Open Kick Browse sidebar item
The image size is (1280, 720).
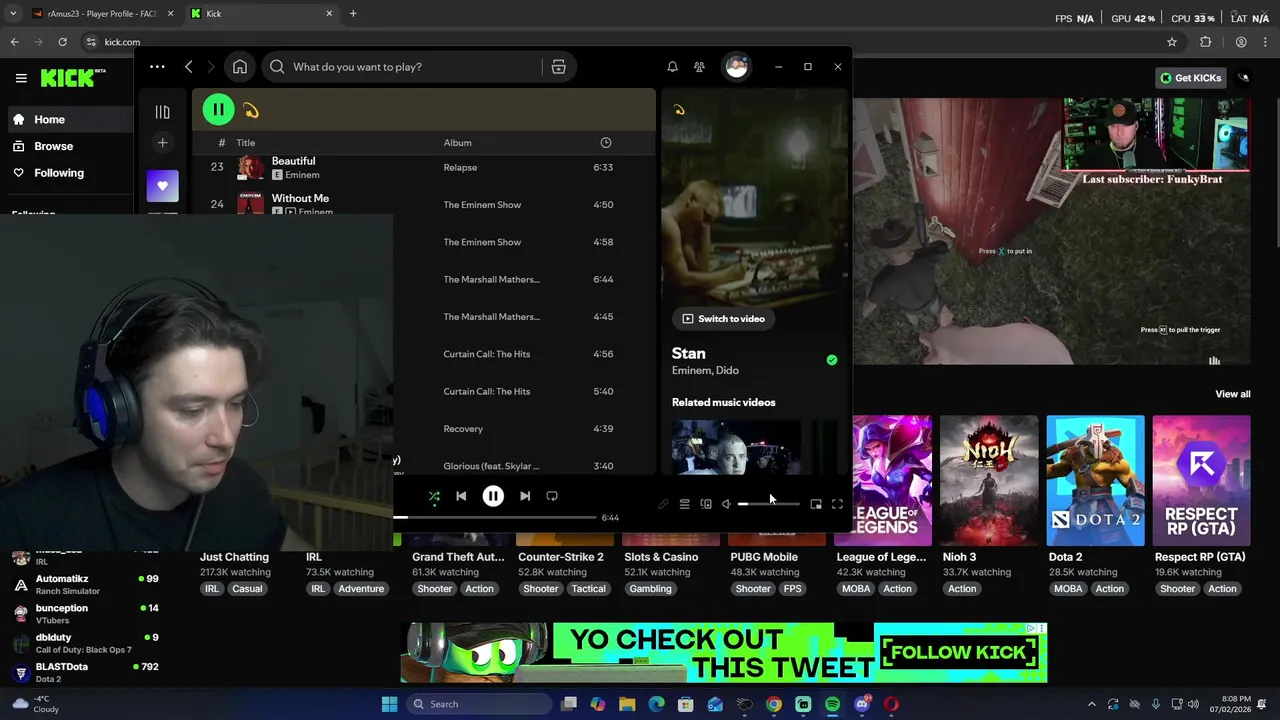(x=68, y=146)
